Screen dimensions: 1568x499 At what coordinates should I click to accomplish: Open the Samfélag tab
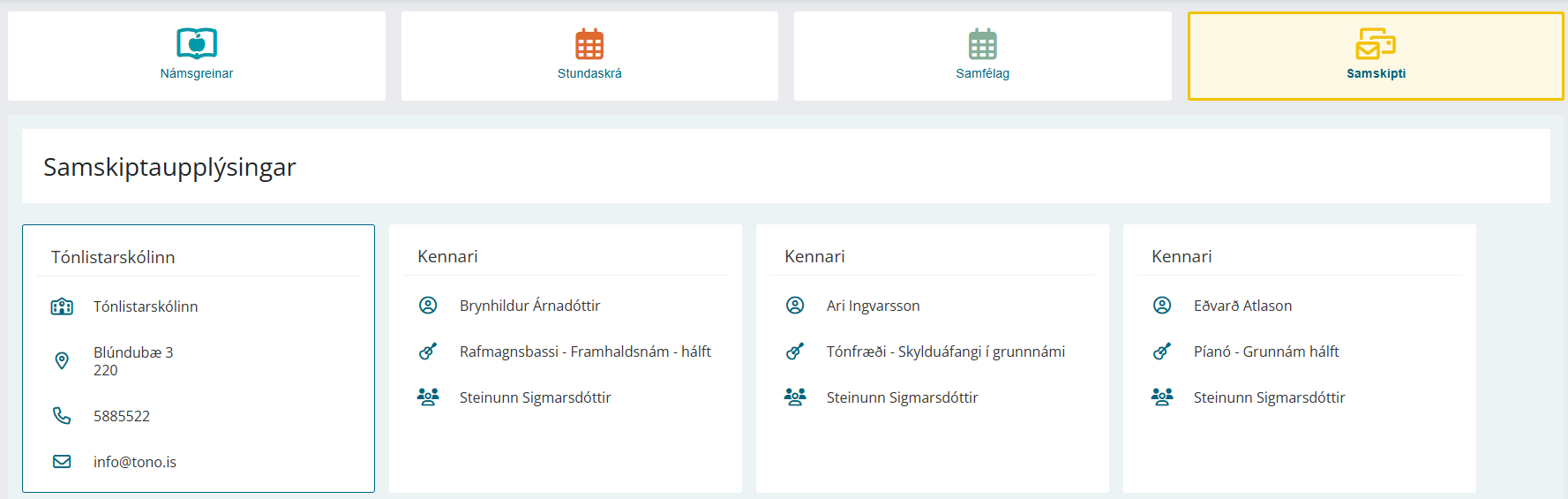(983, 56)
